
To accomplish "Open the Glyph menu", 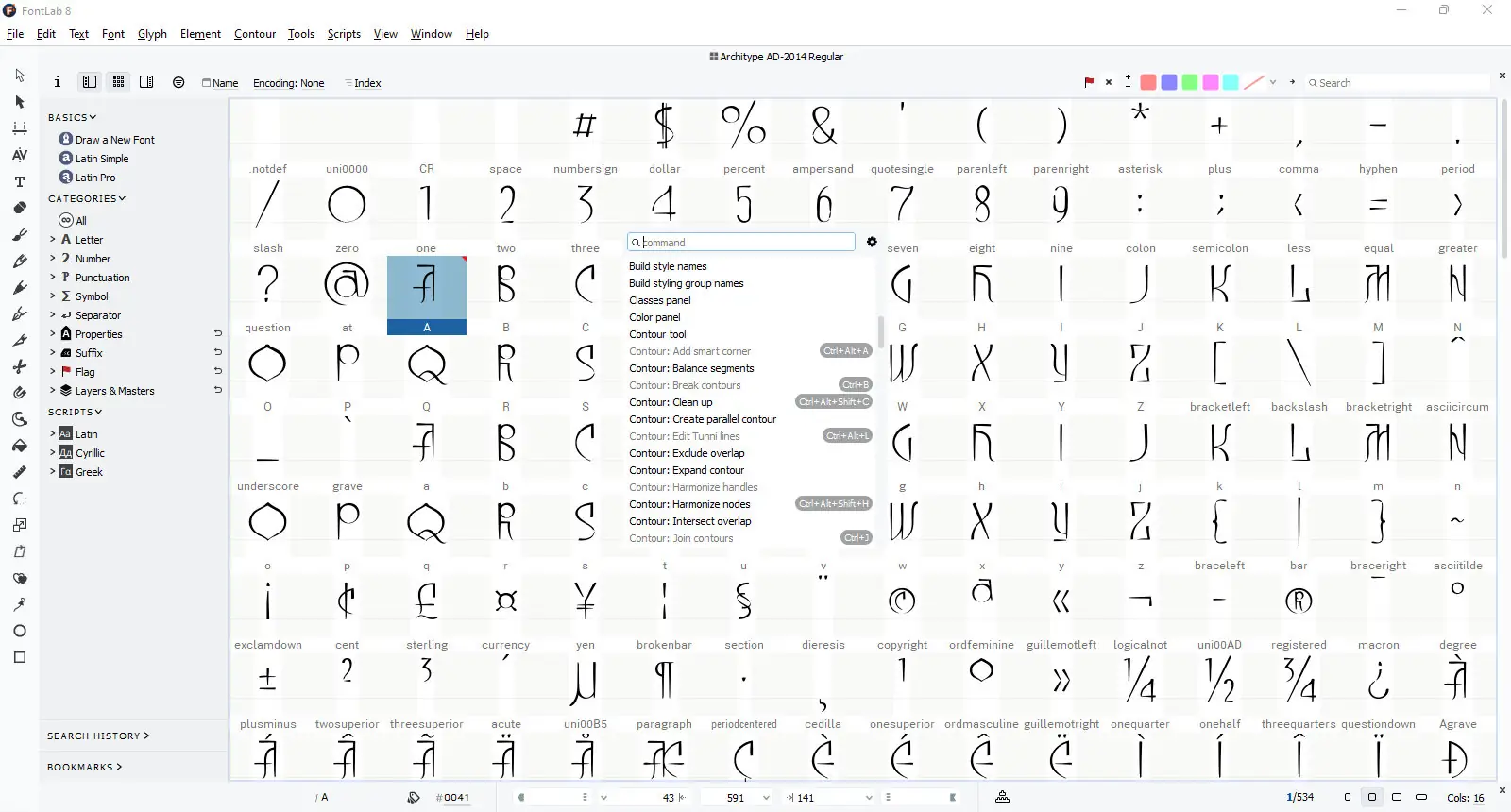I will click(152, 34).
